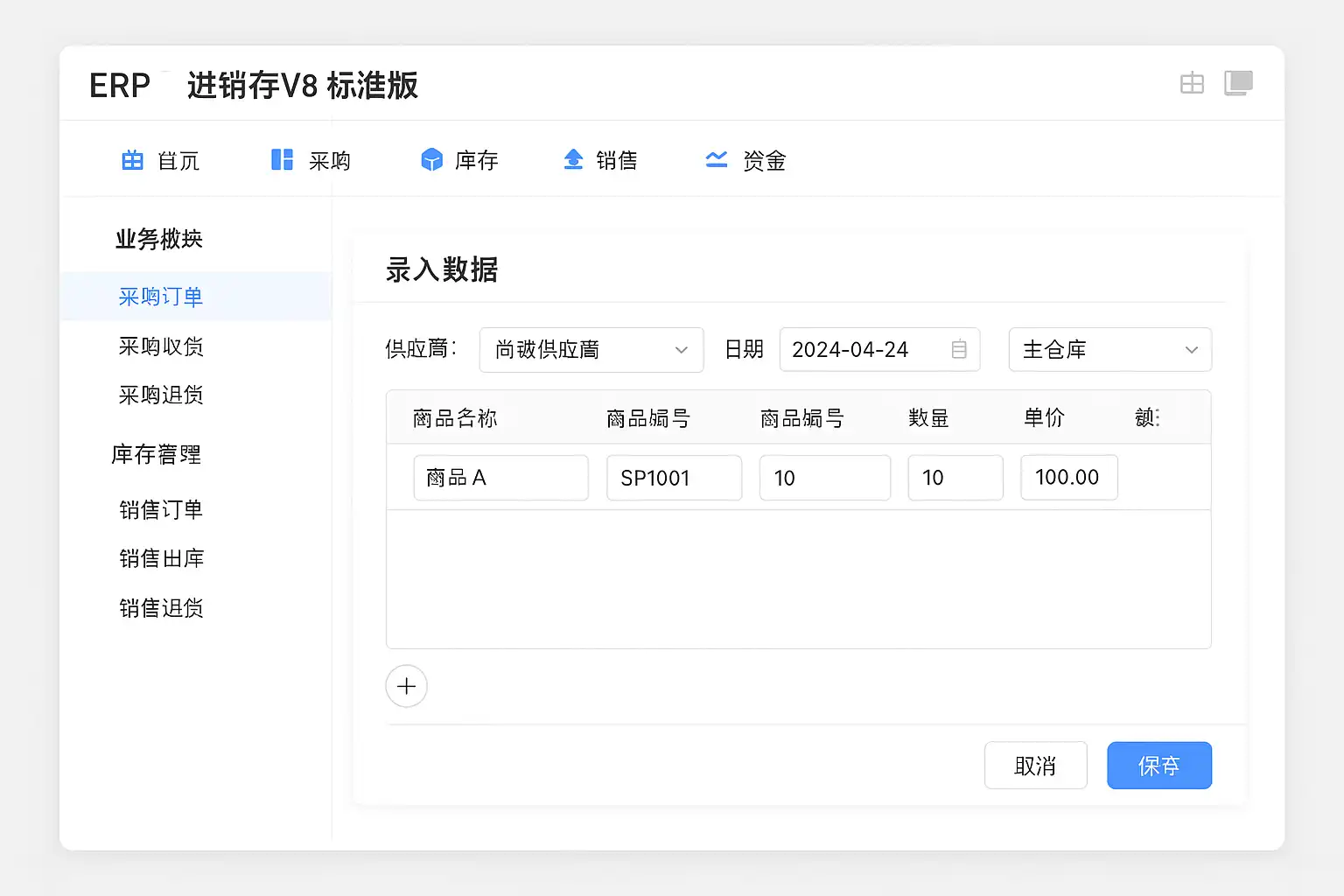Click the product name field 商品 A
1344x896 pixels.
pos(500,478)
